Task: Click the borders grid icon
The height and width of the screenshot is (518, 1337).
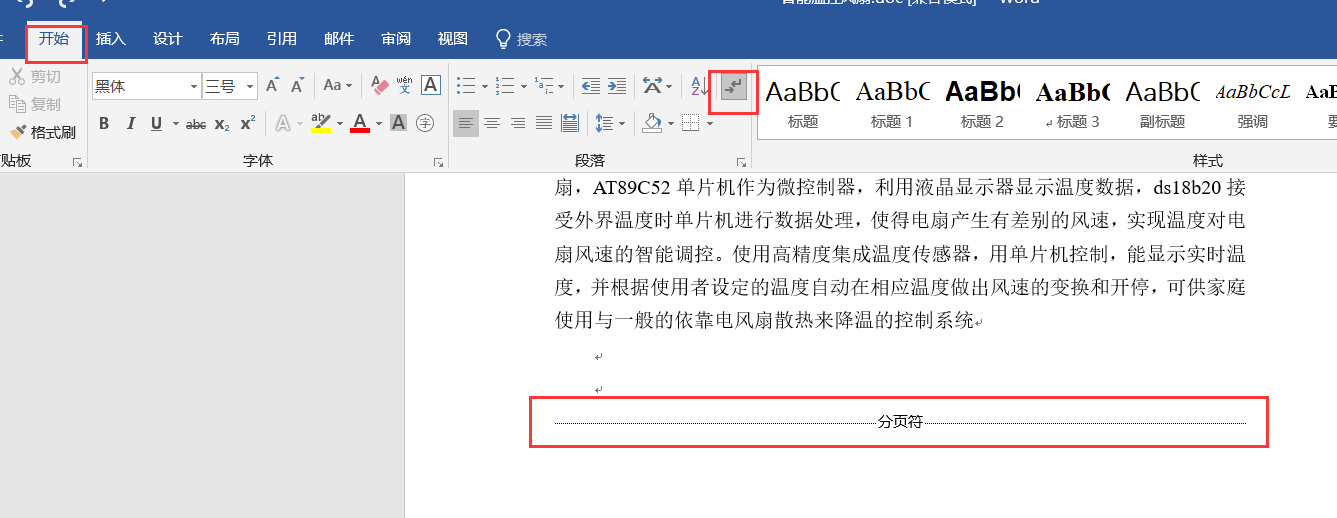Action: 690,123
